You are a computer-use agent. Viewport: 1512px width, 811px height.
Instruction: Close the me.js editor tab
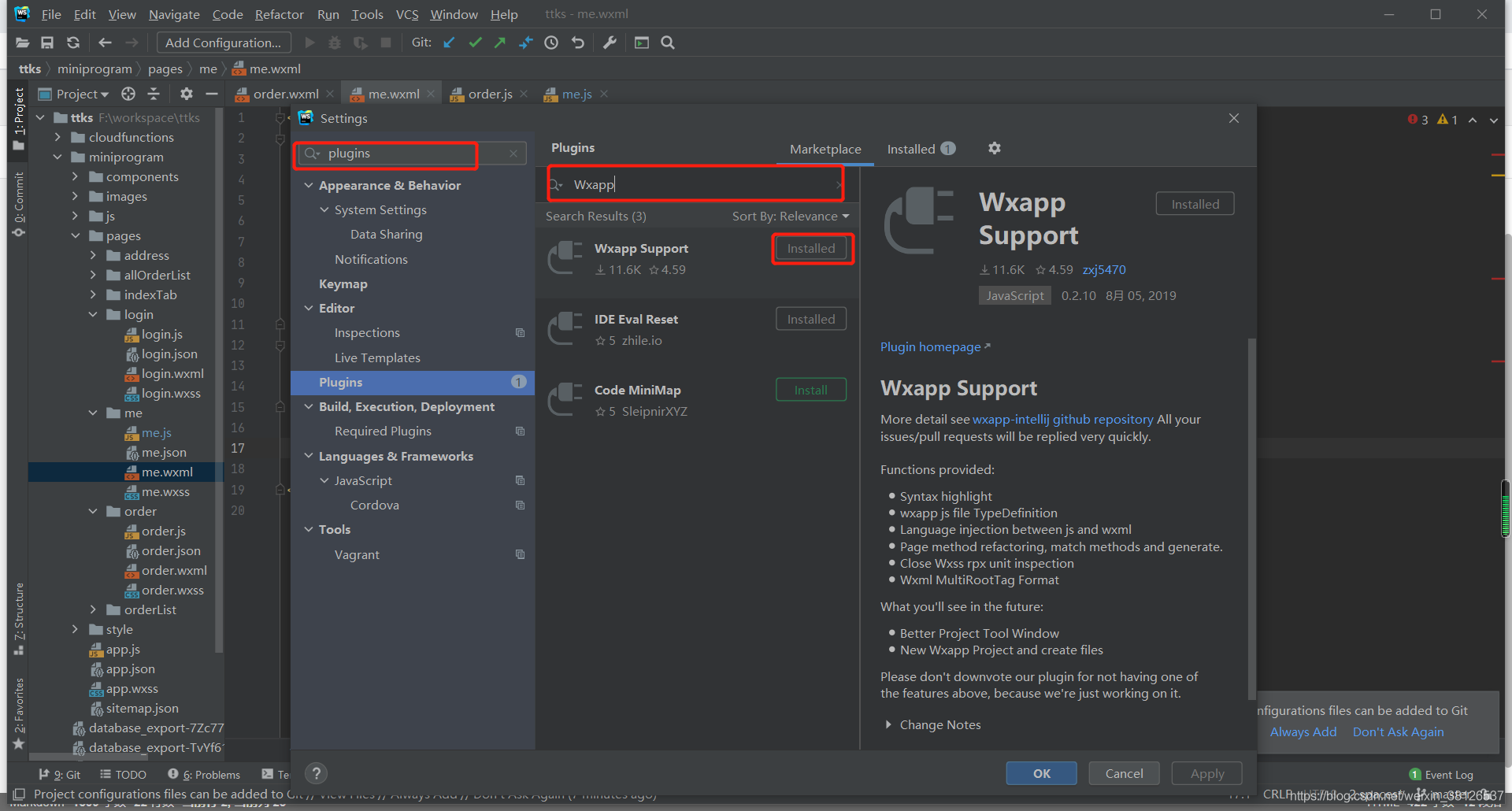point(604,94)
